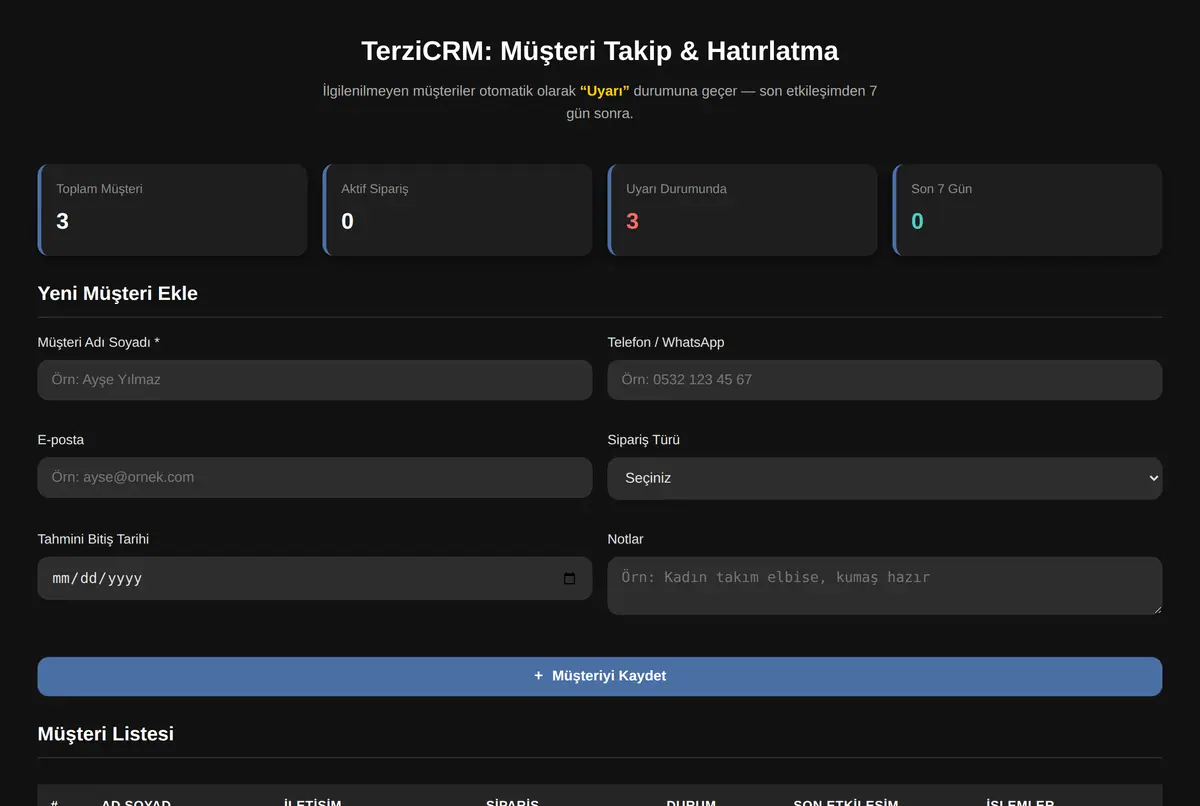This screenshot has width=1200, height=806.
Task: Click into the Notlar textarea
Action: click(885, 586)
